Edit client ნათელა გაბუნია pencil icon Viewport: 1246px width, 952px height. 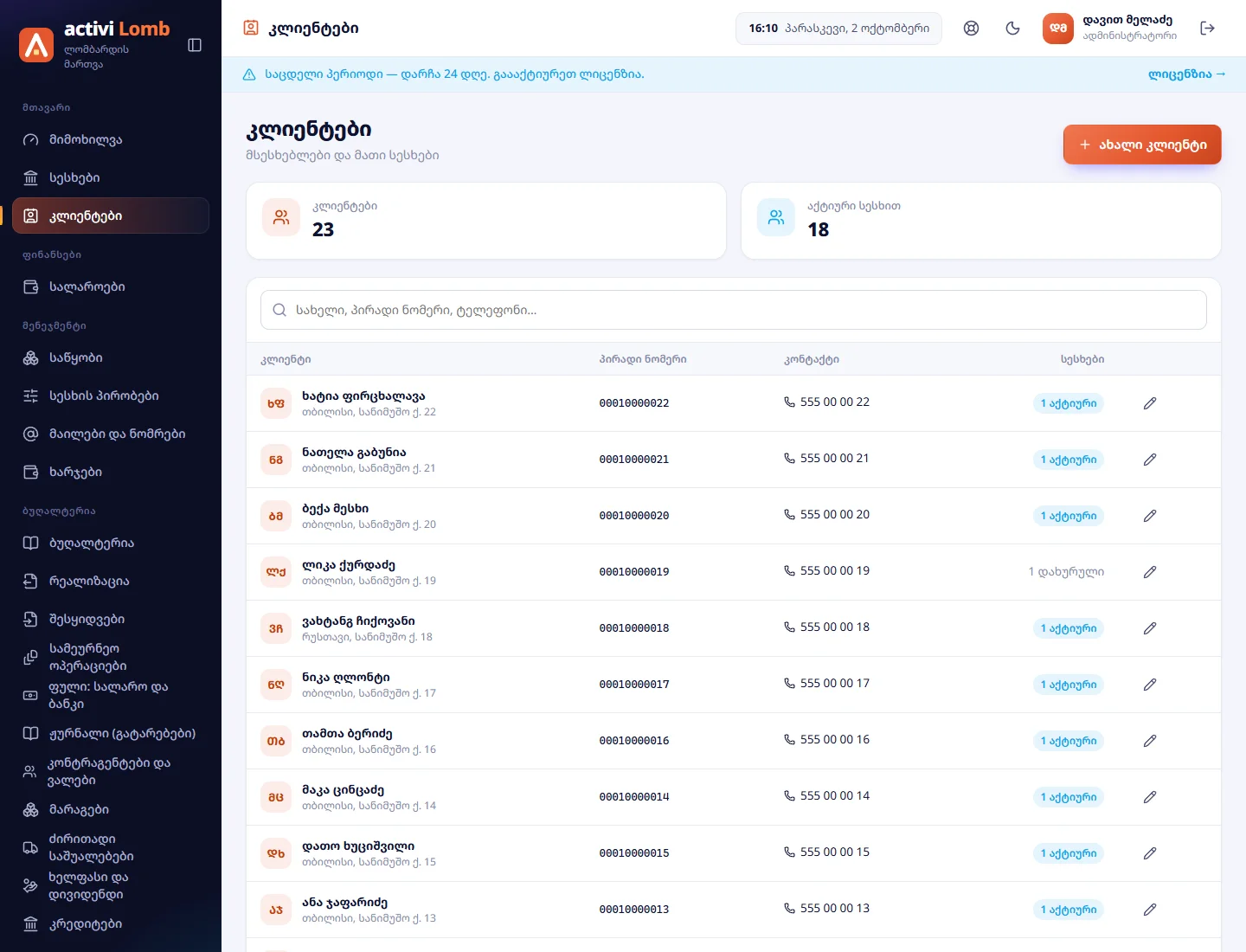tap(1150, 460)
